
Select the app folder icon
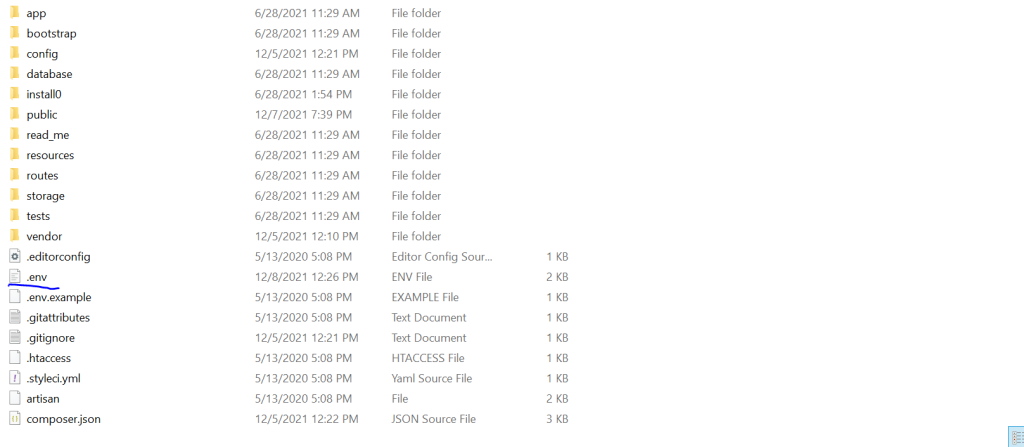point(14,13)
